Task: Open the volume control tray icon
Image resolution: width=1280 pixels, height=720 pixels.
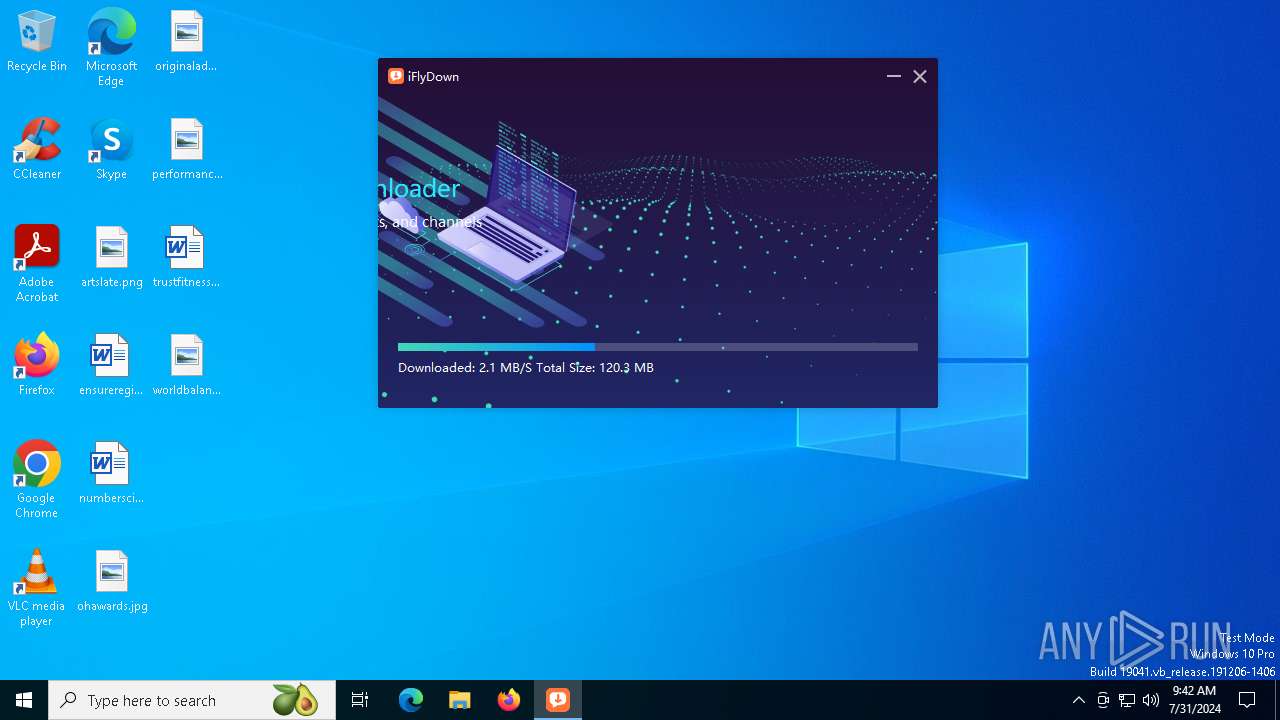Action: pyautogui.click(x=1151, y=700)
